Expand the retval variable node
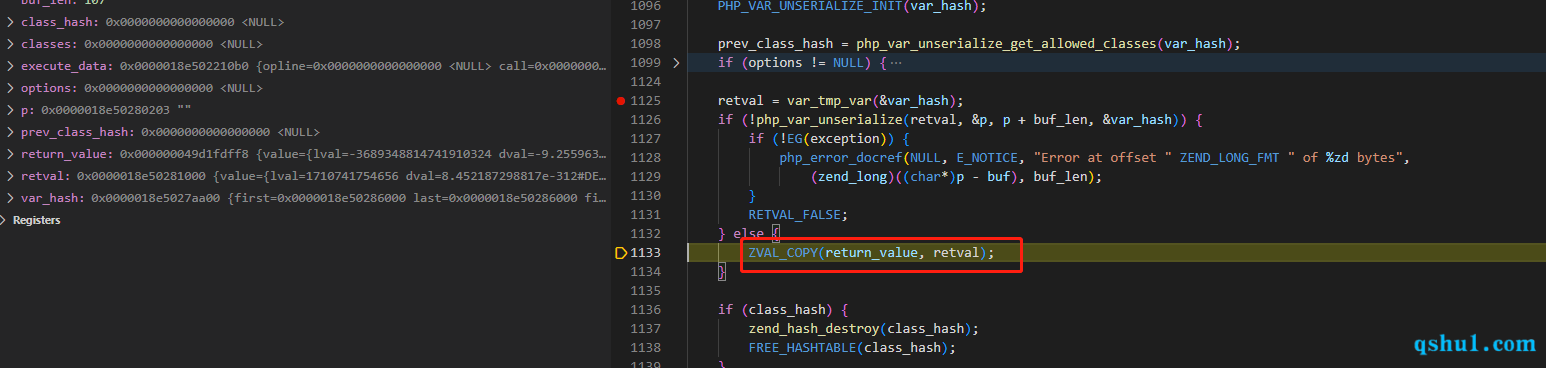This screenshot has width=1546, height=368. click(9, 176)
